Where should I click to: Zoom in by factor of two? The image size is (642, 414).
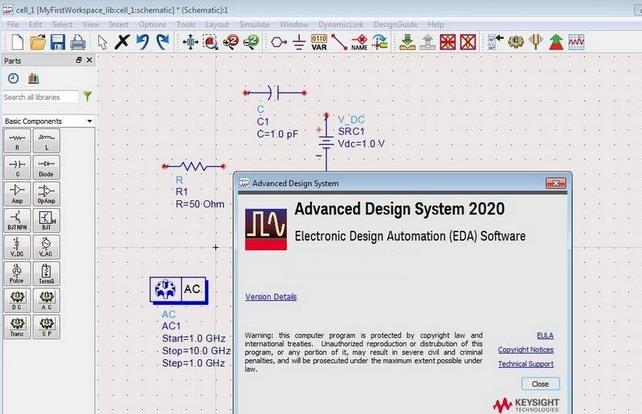(x=231, y=42)
